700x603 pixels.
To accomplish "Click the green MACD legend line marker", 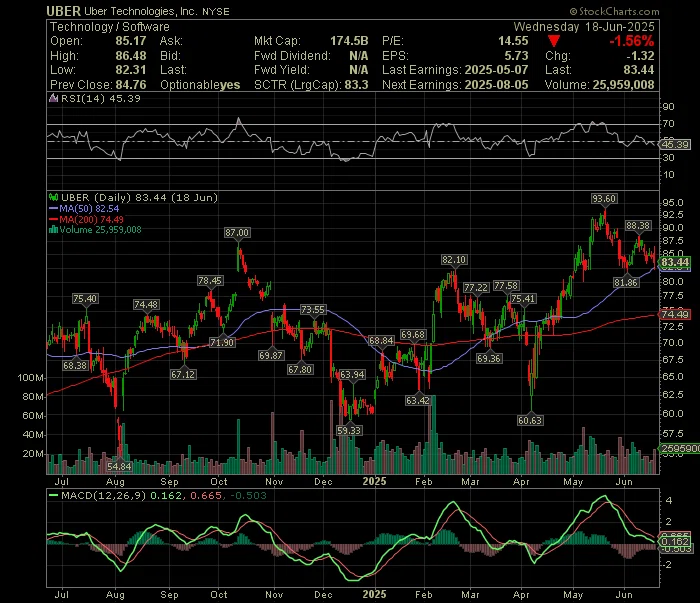I will 54,495.
